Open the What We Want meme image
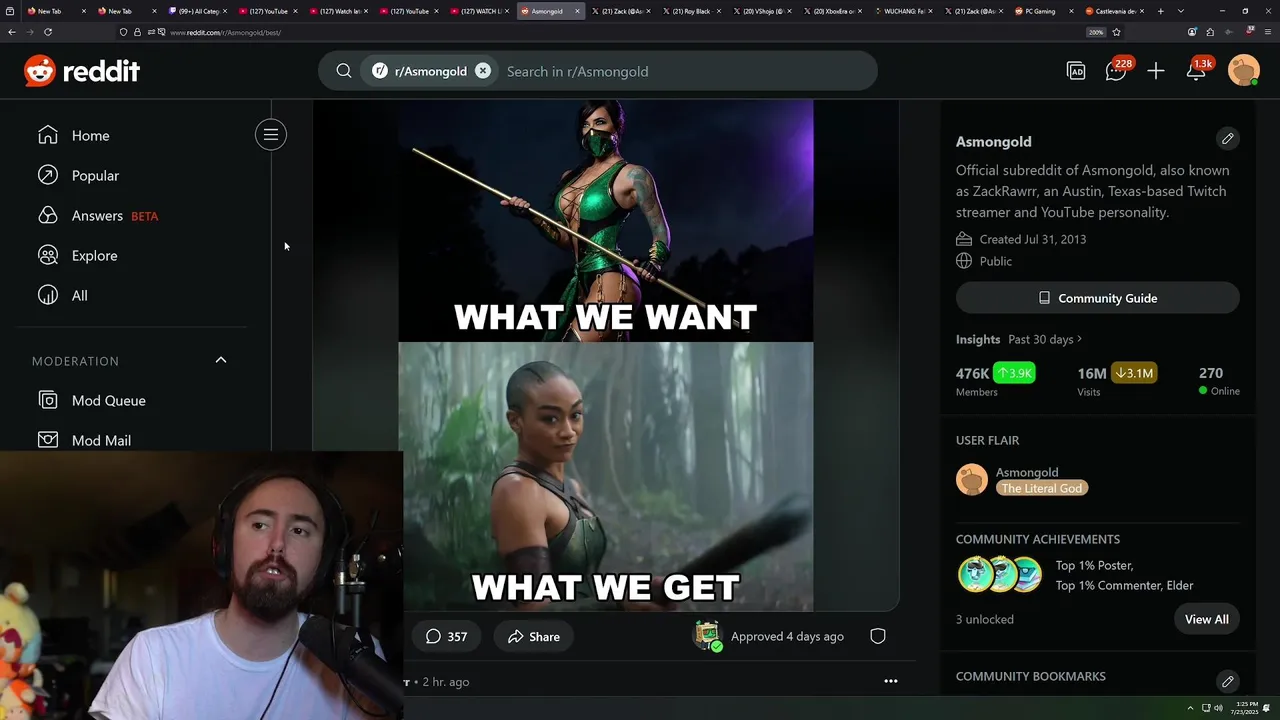The width and height of the screenshot is (1280, 720). pyautogui.click(x=605, y=355)
